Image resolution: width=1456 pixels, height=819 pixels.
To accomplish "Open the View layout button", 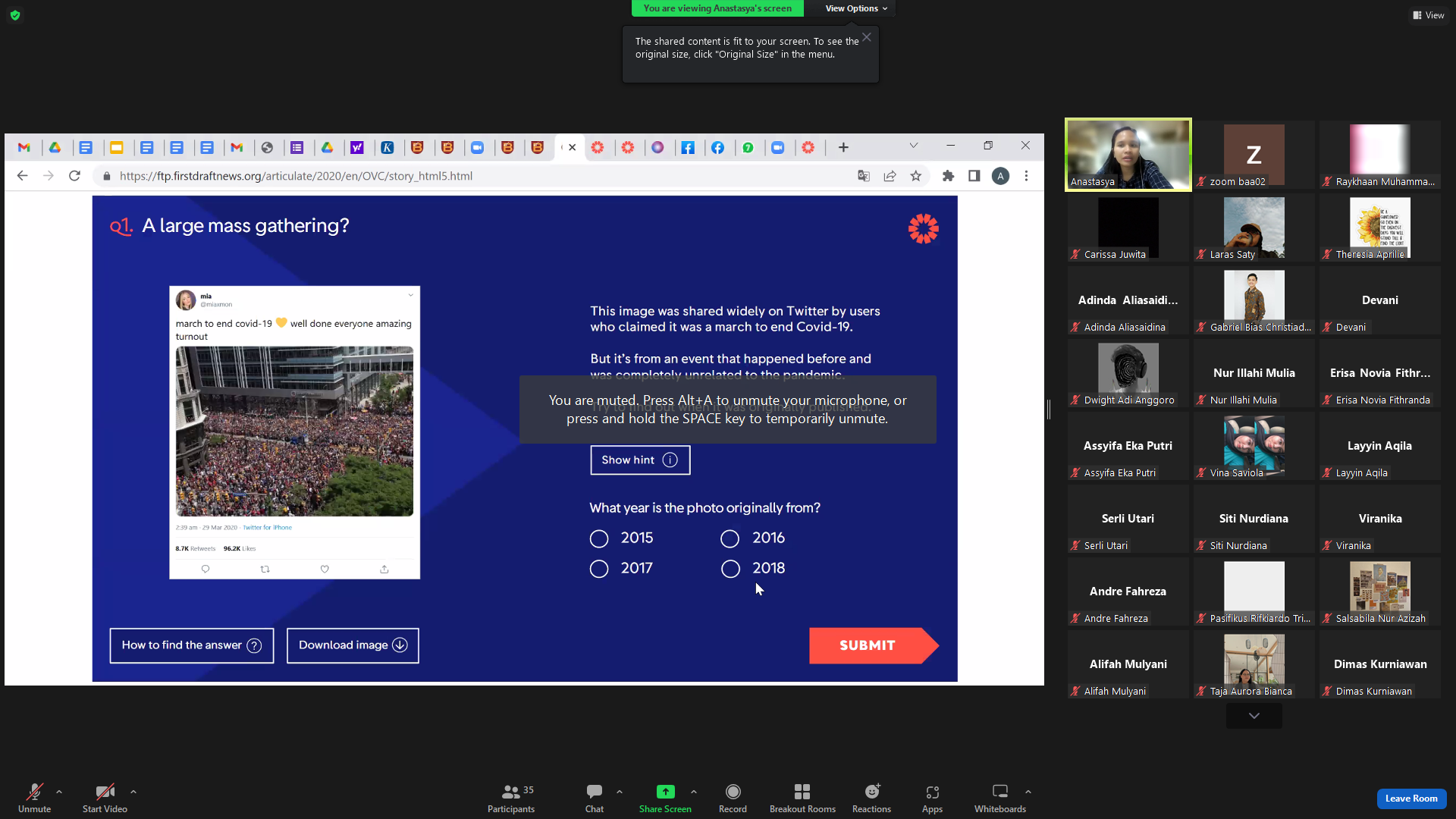I will pyautogui.click(x=1429, y=15).
